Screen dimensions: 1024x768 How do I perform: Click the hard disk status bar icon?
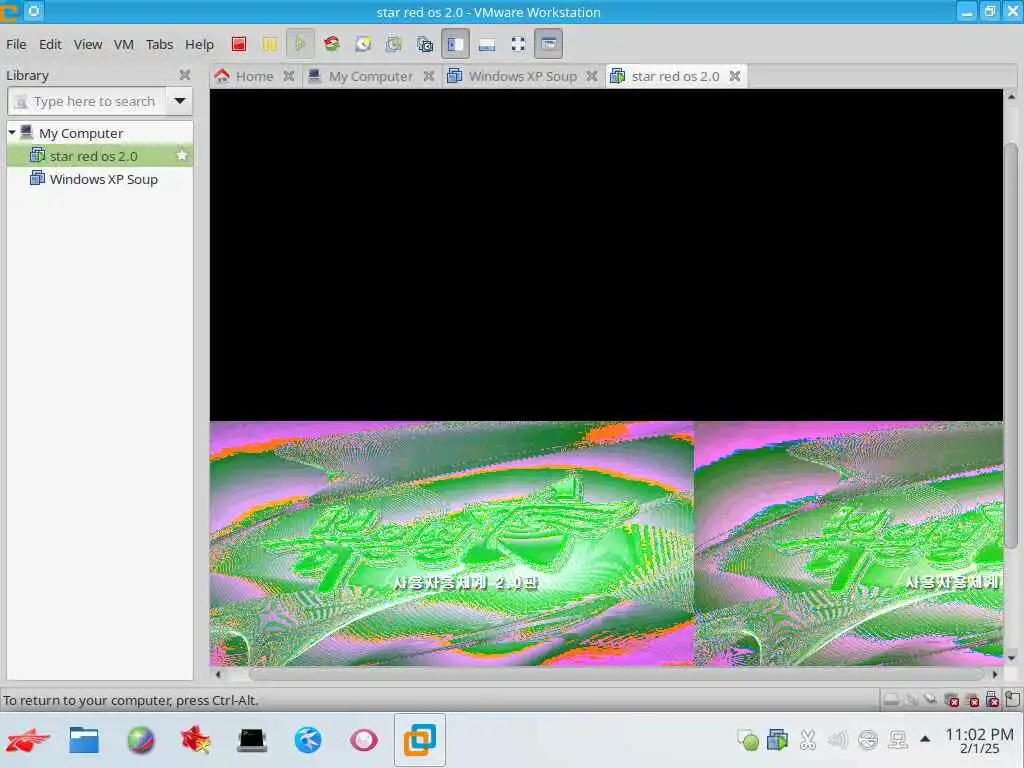(x=891, y=700)
